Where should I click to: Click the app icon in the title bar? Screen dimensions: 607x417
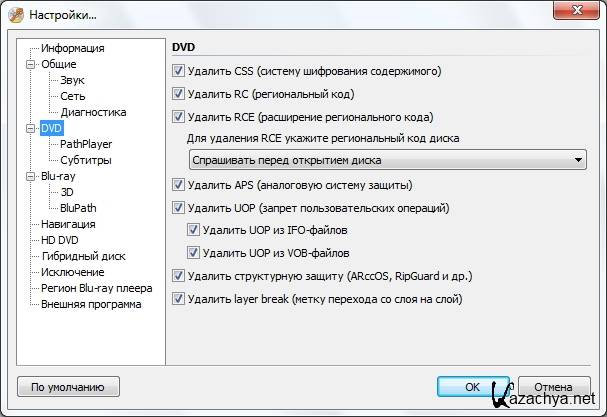pyautogui.click(x=16, y=14)
